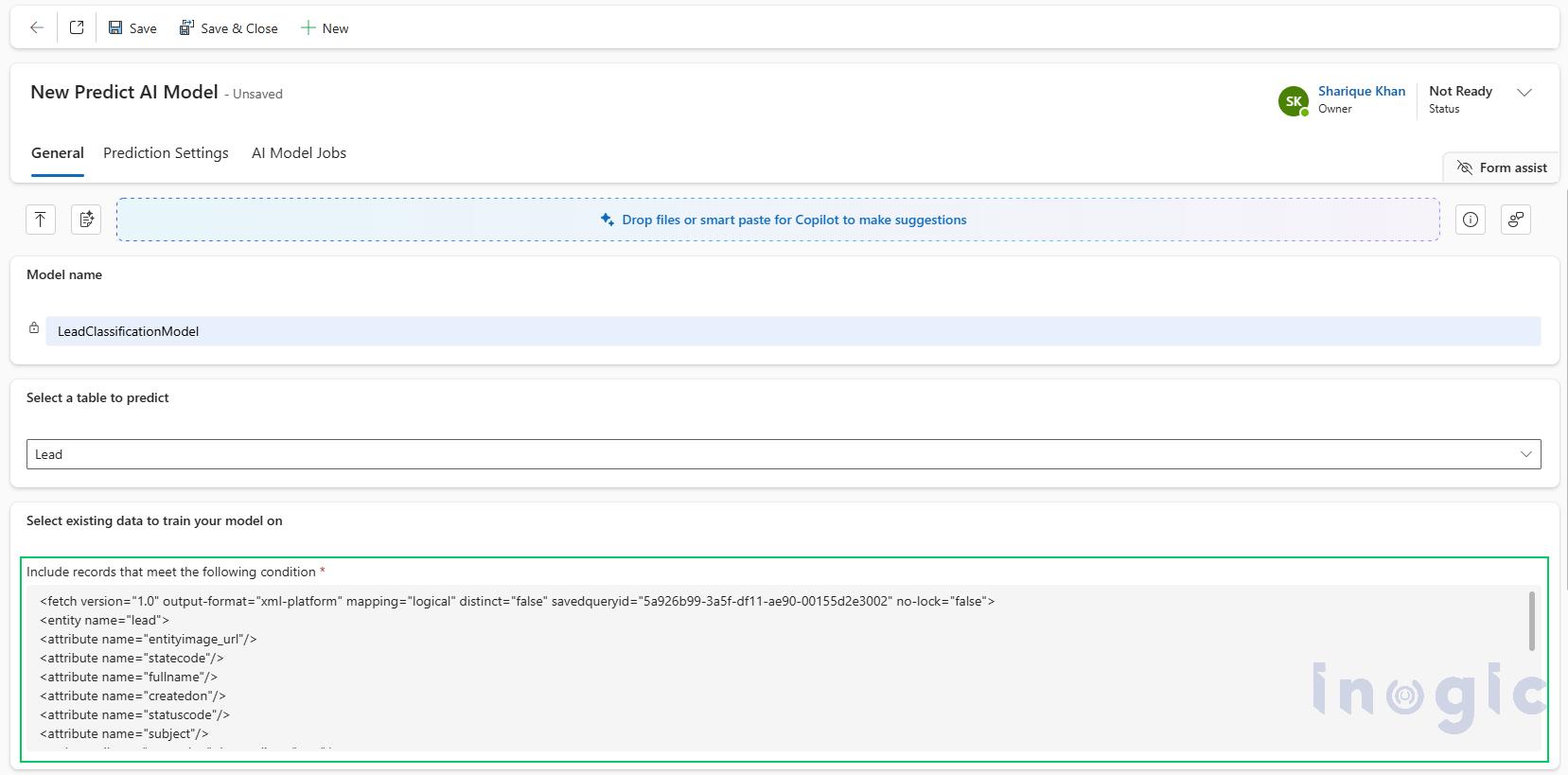
Task: Click the Save & Close button
Action: point(229,28)
